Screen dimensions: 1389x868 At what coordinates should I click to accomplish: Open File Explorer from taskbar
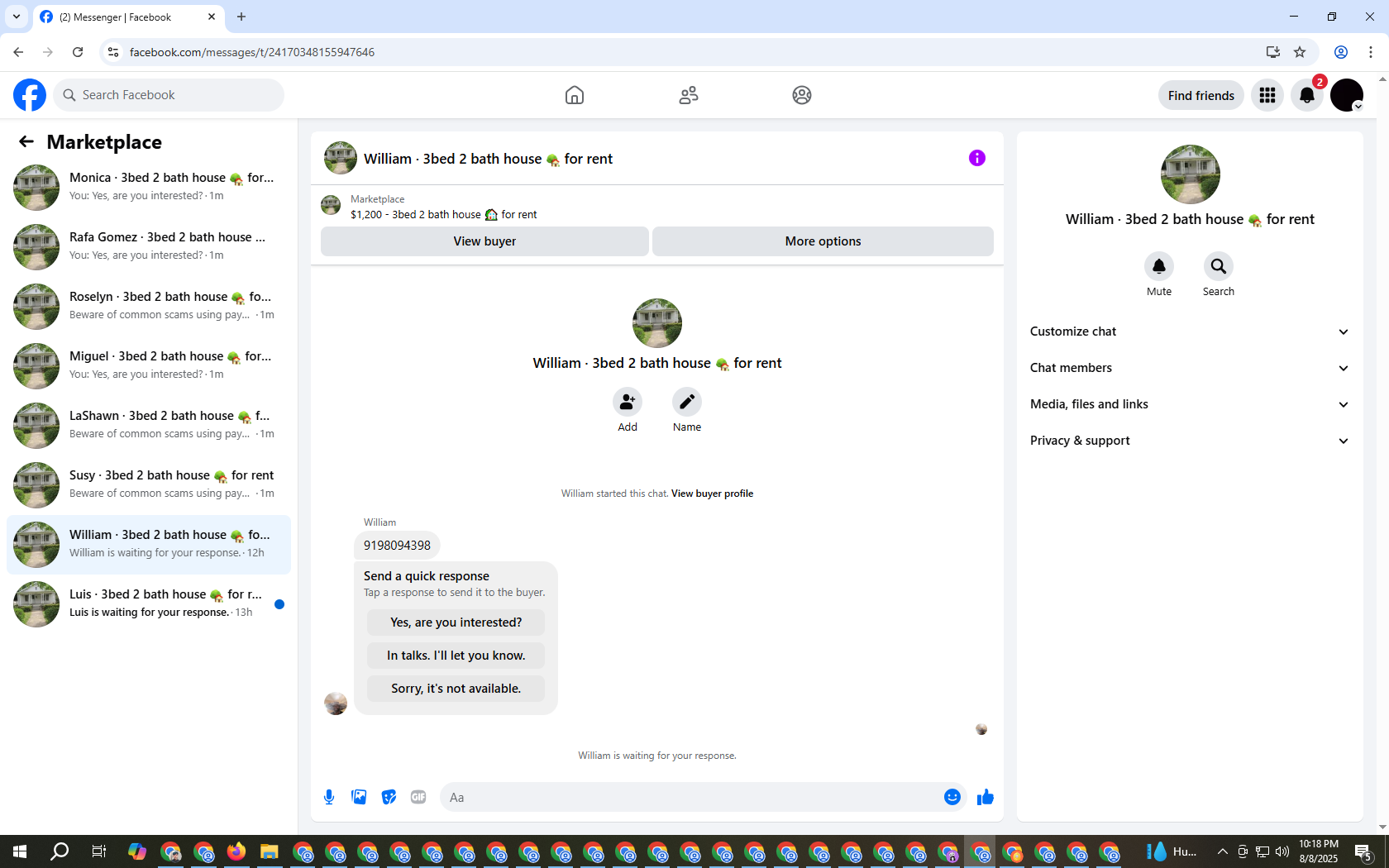pos(270,851)
